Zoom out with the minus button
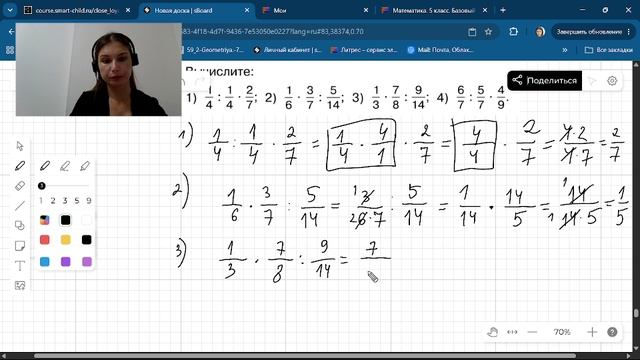 tap(532, 332)
